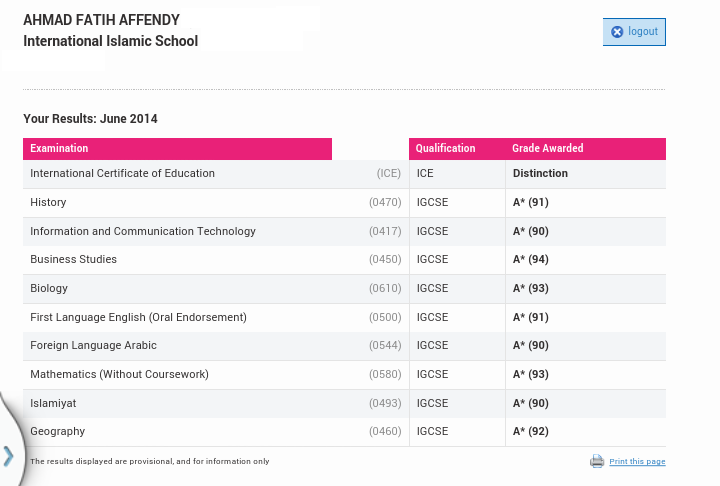Image resolution: width=720 pixels, height=486 pixels.
Task: Select the Business Studies row
Action: click(x=73, y=259)
